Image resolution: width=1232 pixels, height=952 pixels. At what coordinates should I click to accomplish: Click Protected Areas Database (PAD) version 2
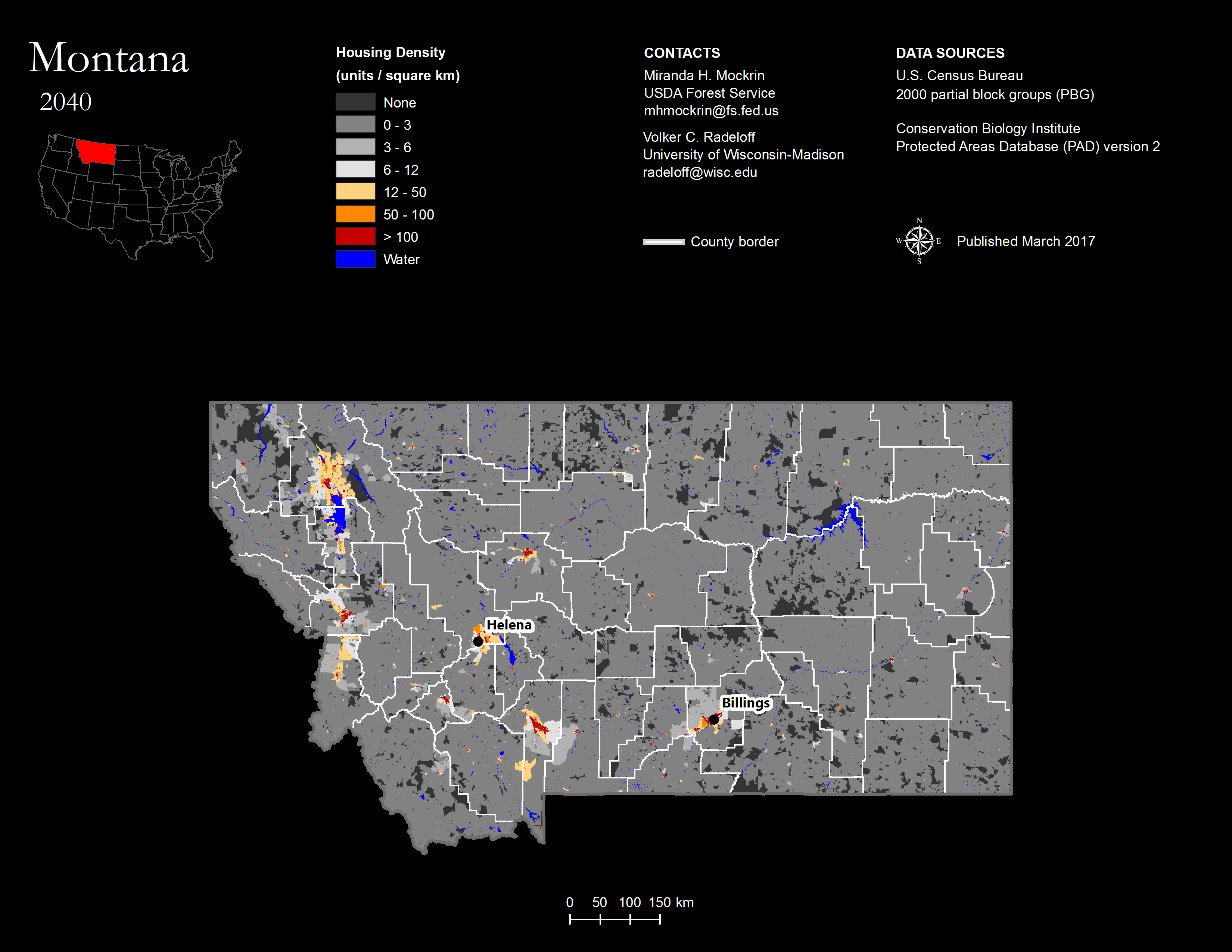pos(1028,147)
